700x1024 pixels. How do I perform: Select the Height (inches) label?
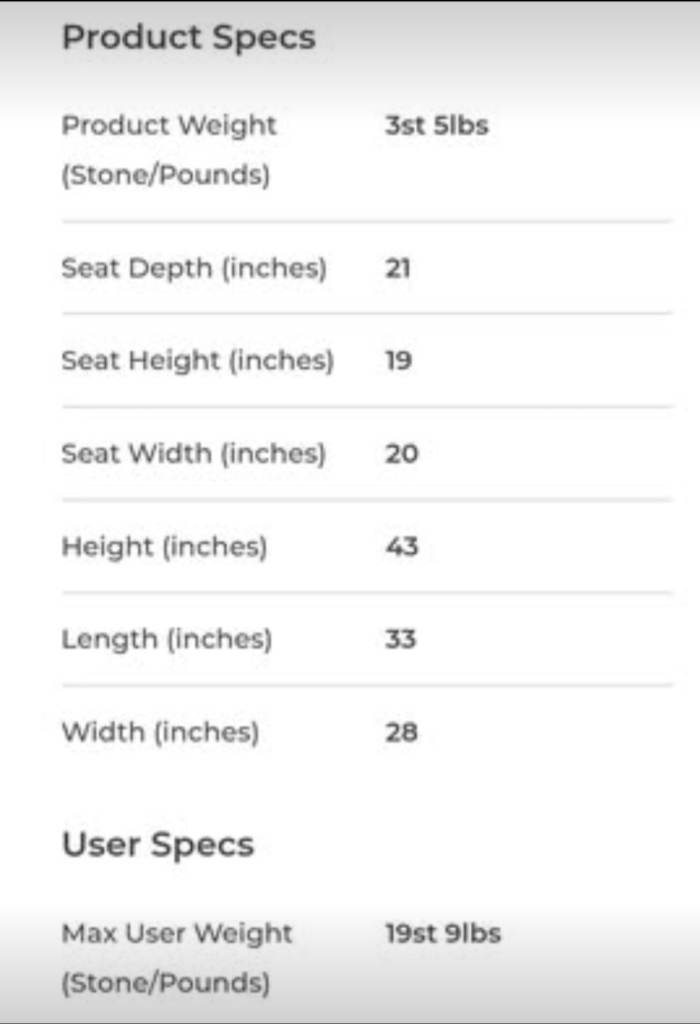(x=165, y=547)
